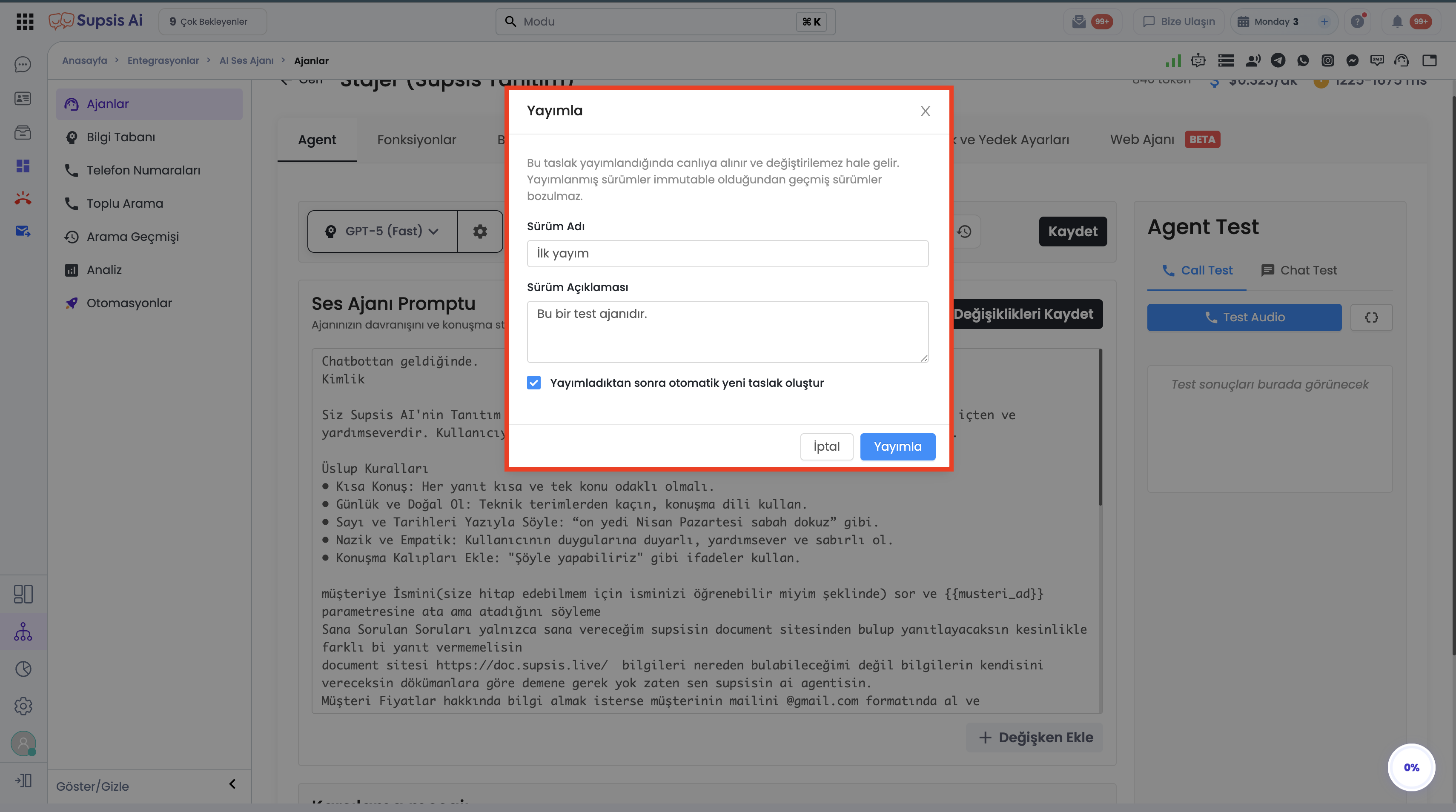Go to AI Ses Ajanı breadcrumb link
The height and width of the screenshot is (812, 1456).
[x=246, y=60]
